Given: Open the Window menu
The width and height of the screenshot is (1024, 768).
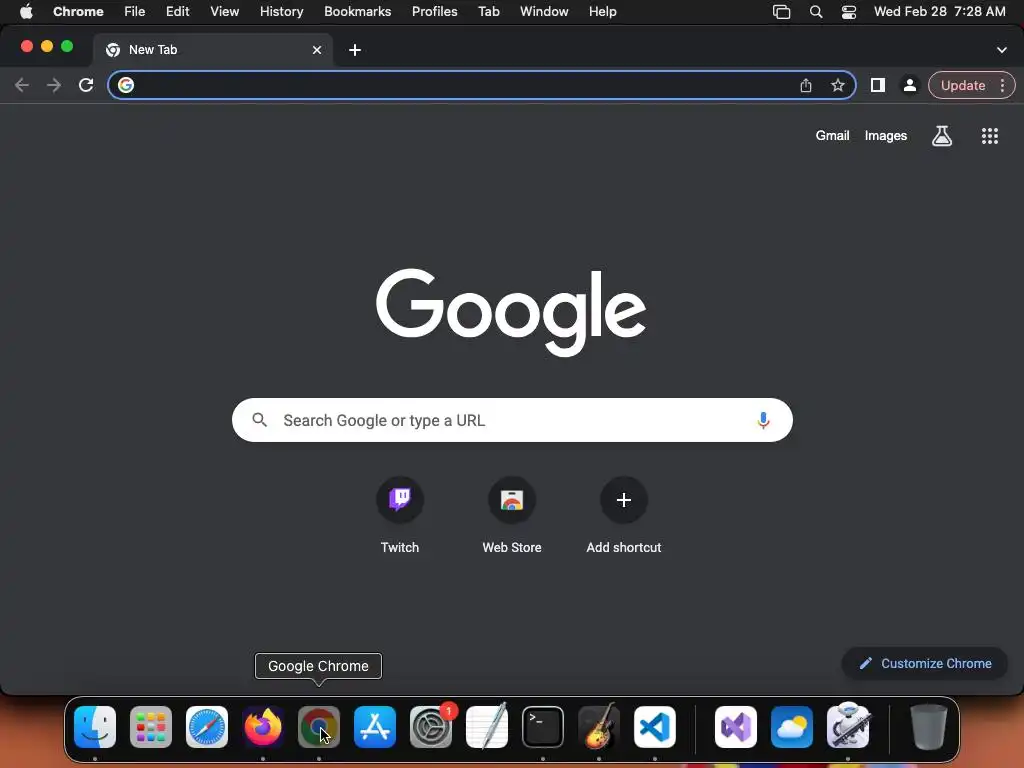Looking at the screenshot, I should click(544, 11).
